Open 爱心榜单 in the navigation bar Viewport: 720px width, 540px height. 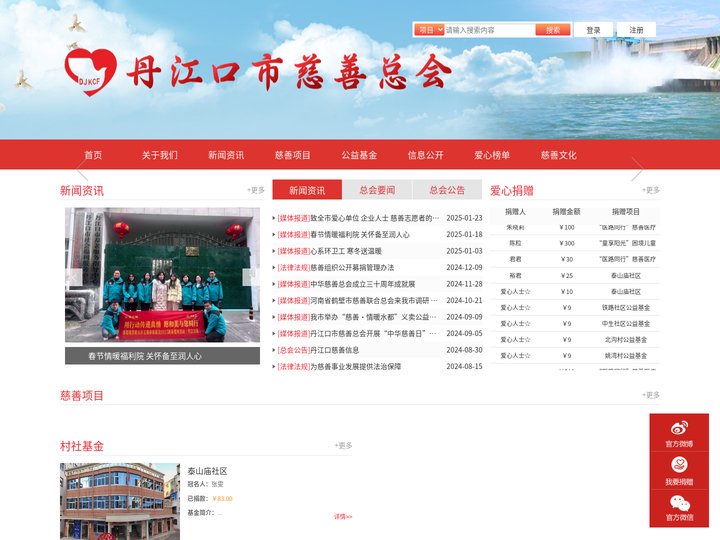tap(492, 155)
